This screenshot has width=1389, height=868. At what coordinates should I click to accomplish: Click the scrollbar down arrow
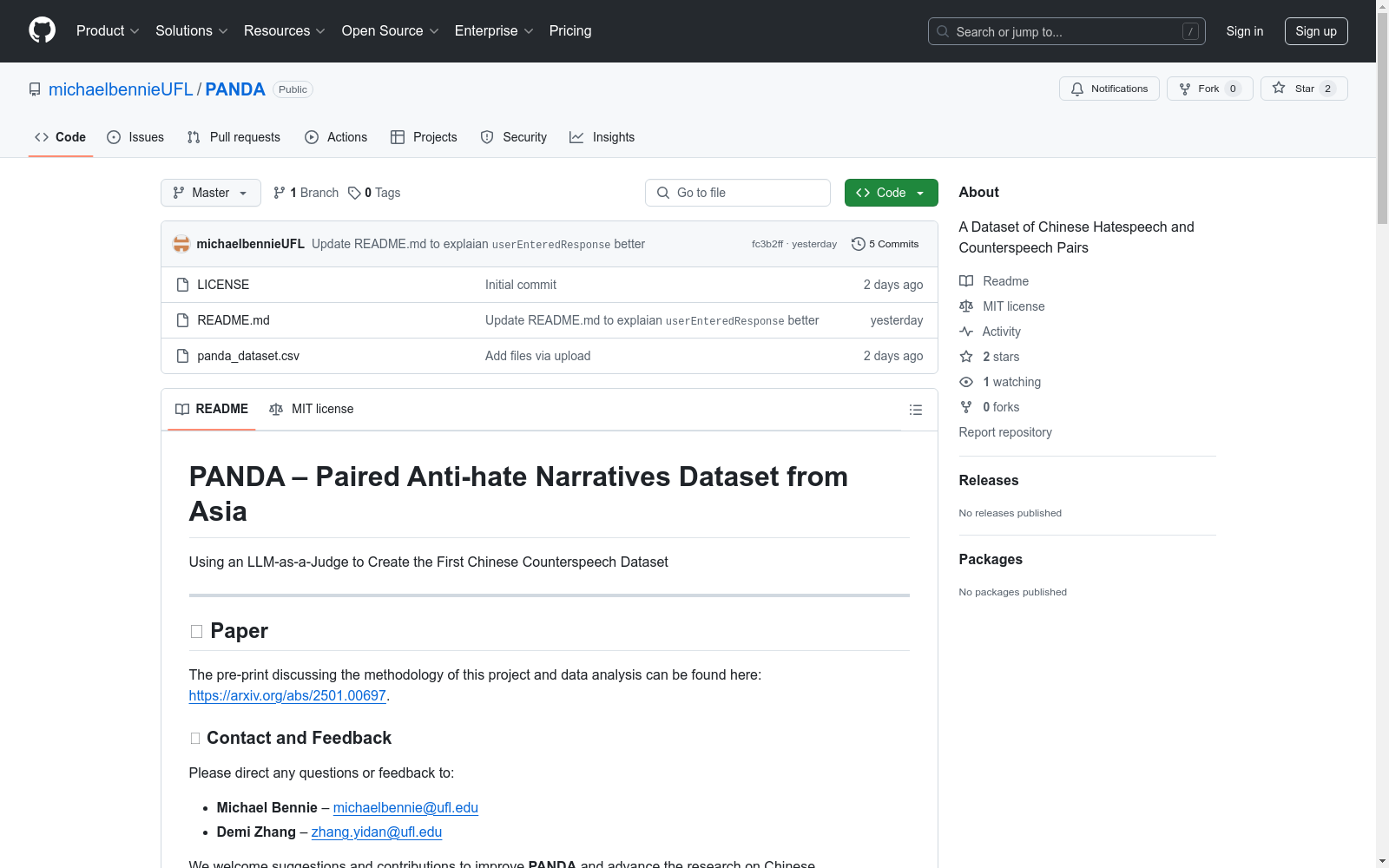coord(1382,862)
